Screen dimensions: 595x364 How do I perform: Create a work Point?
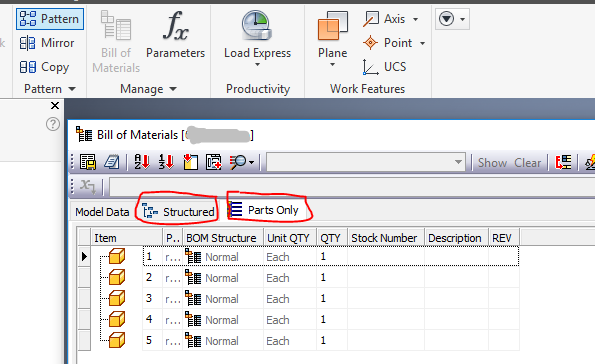click(x=387, y=43)
